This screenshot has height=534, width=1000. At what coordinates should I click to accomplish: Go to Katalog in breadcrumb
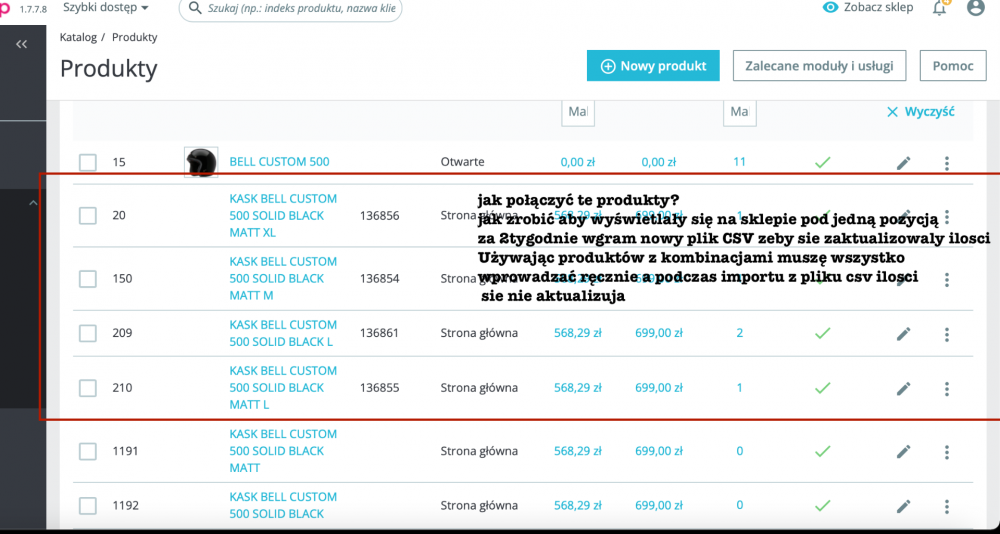(x=78, y=37)
